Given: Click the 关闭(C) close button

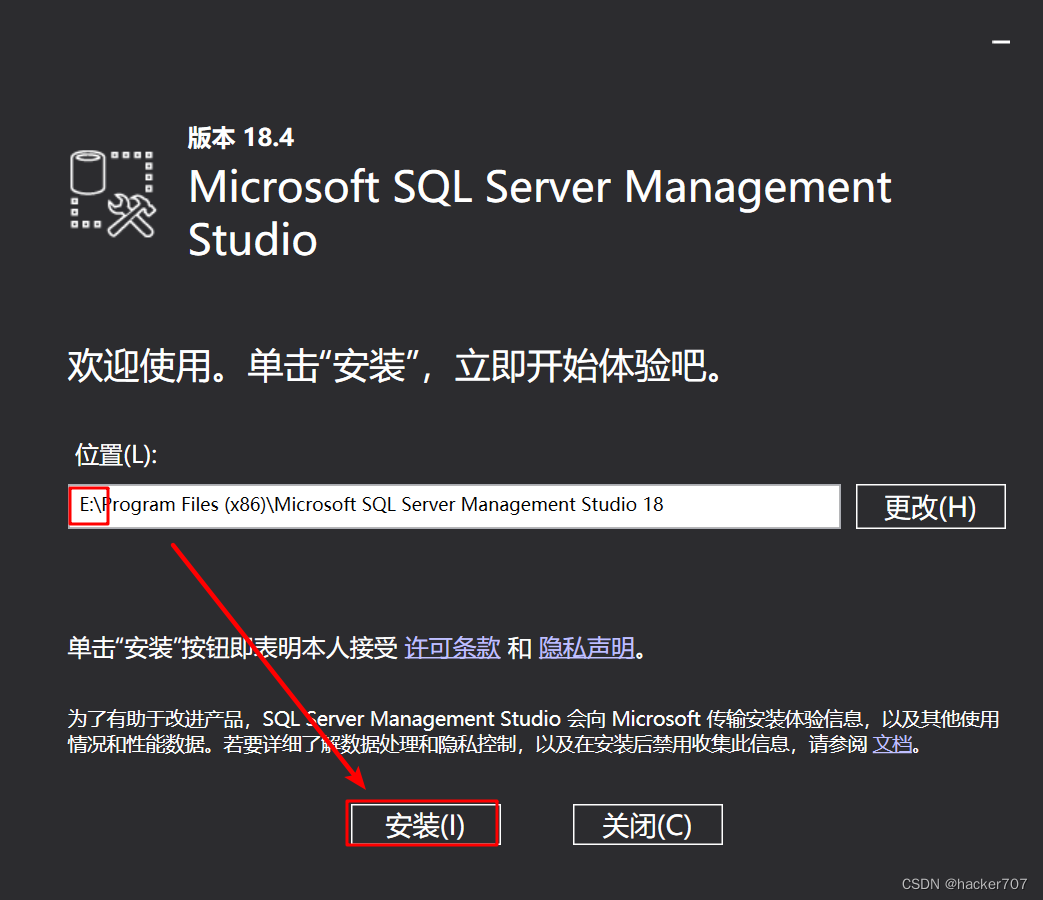Looking at the screenshot, I should (x=647, y=825).
